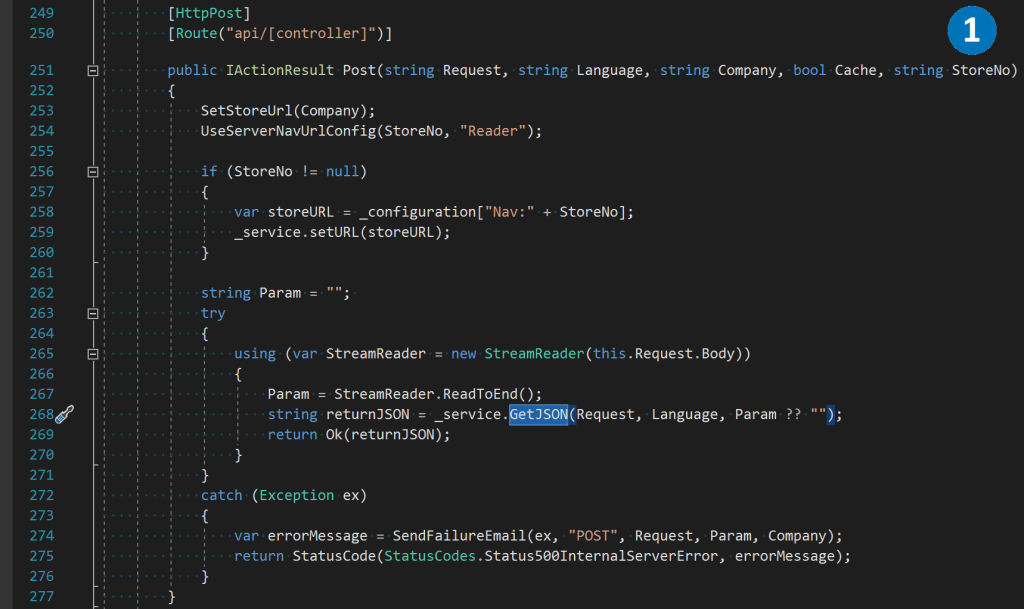
Task: Click the blue number 1 badge
Action: (x=970, y=31)
